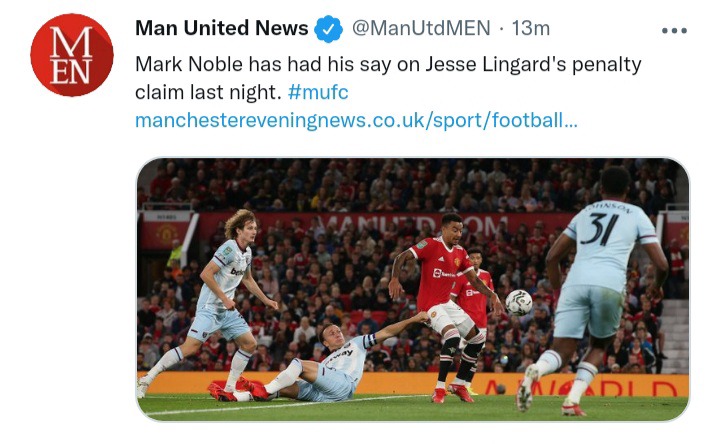Open the 13m tweet timestamp

(530, 28)
